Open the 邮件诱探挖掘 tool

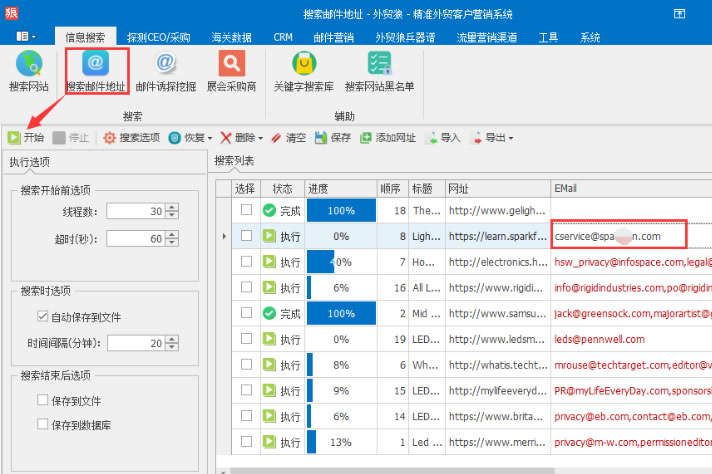pos(167,70)
